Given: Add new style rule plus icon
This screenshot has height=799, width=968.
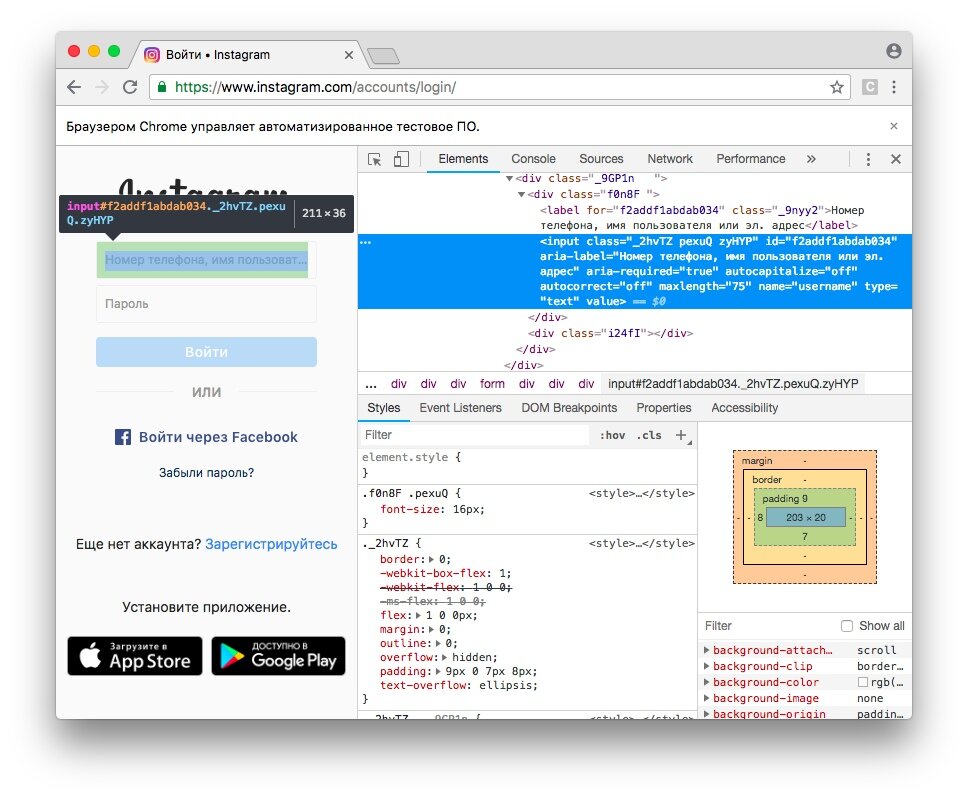Looking at the screenshot, I should 681,435.
